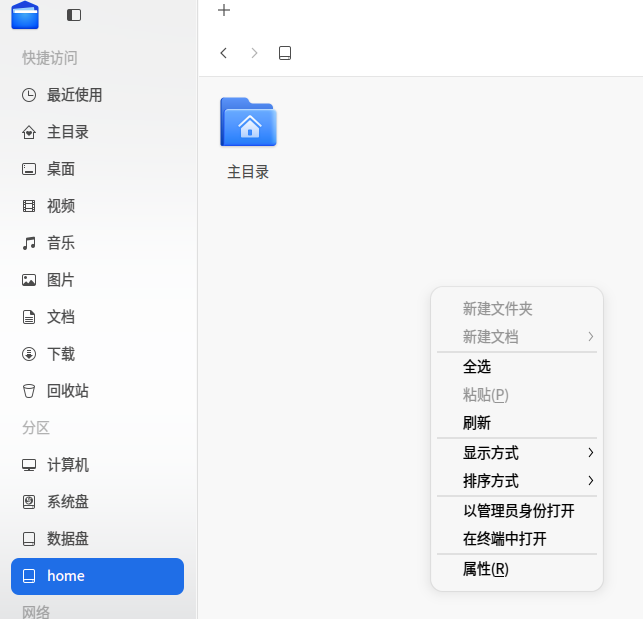Open 数据盘 in the sidebar
The width and height of the screenshot is (643, 619).
(98, 539)
